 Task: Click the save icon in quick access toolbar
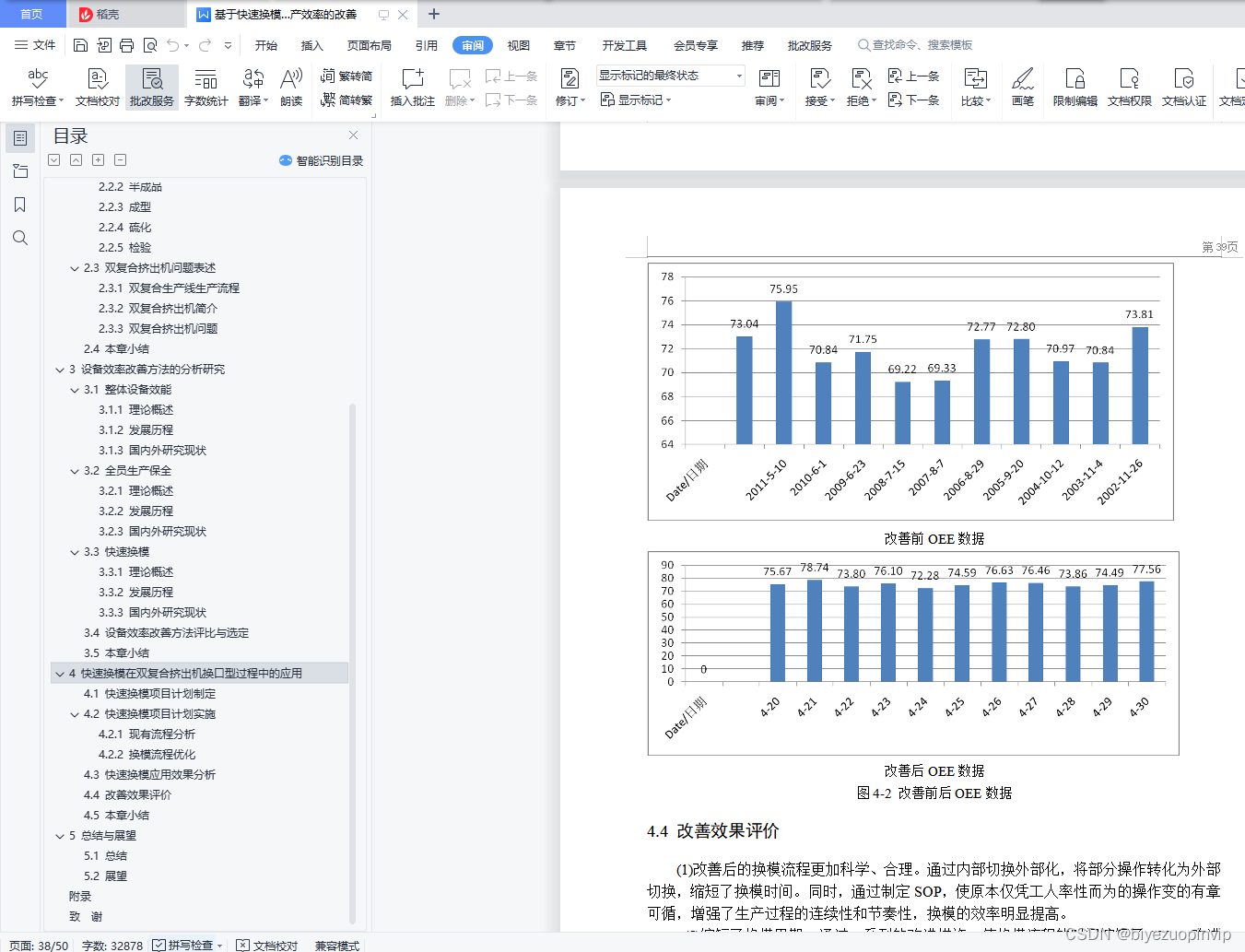tap(81, 45)
